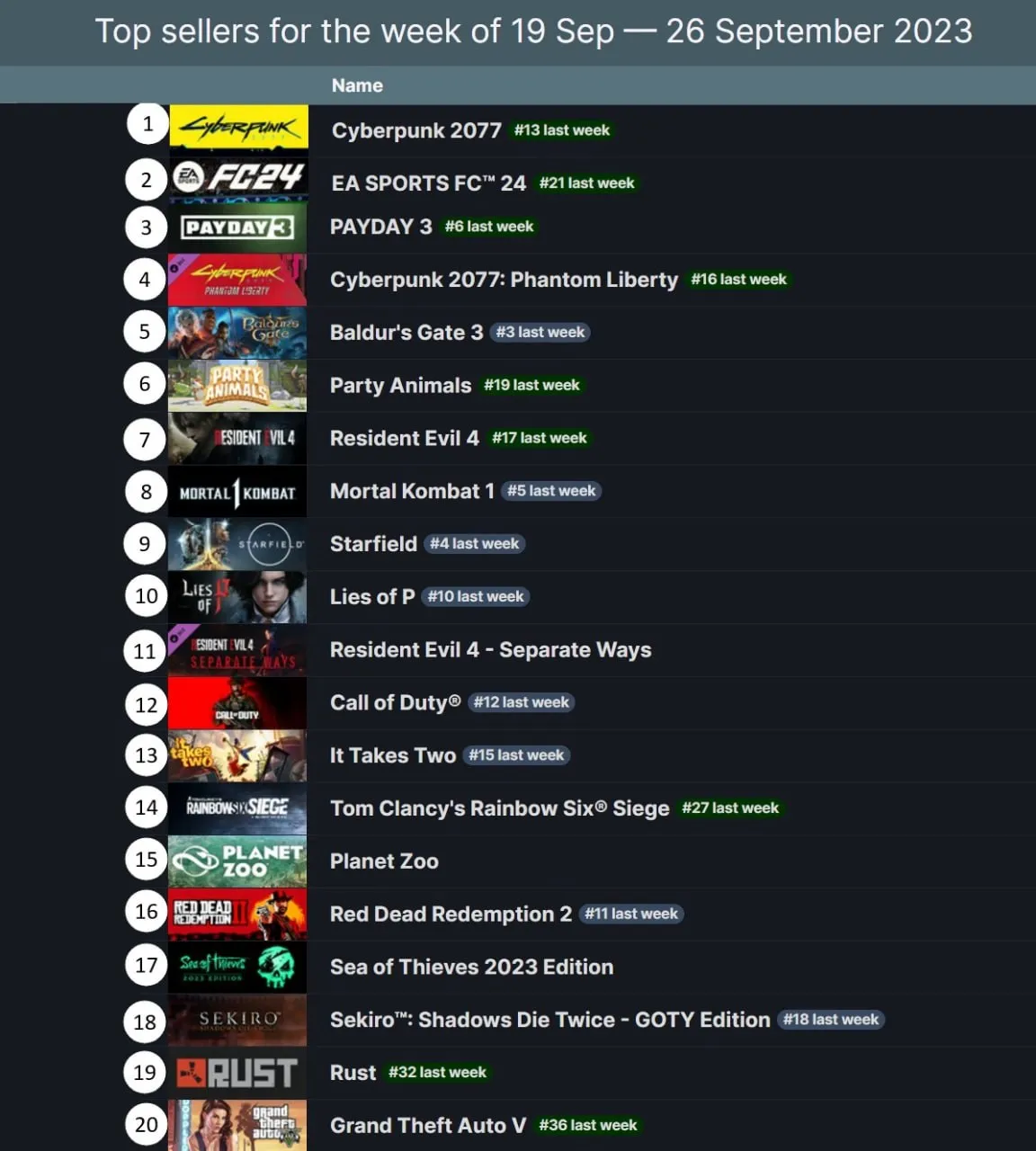
Task: Open Cyberpunk 2077: Phantom Liberty title link
Action: pyautogui.click(x=504, y=280)
